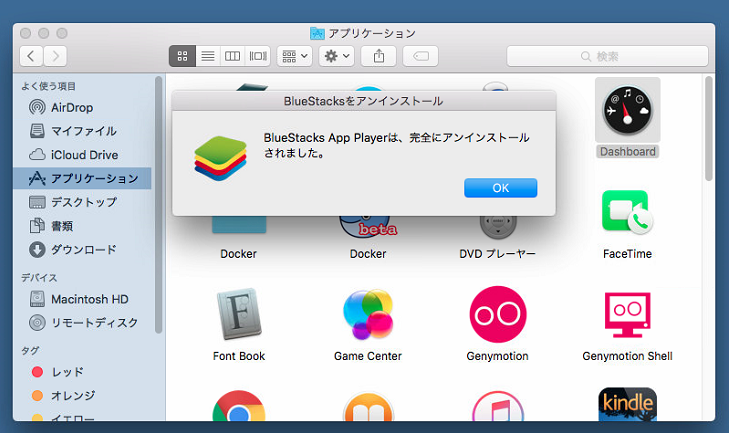Switch Finder to cover flow view
The width and height of the screenshot is (729, 433).
[x=258, y=56]
